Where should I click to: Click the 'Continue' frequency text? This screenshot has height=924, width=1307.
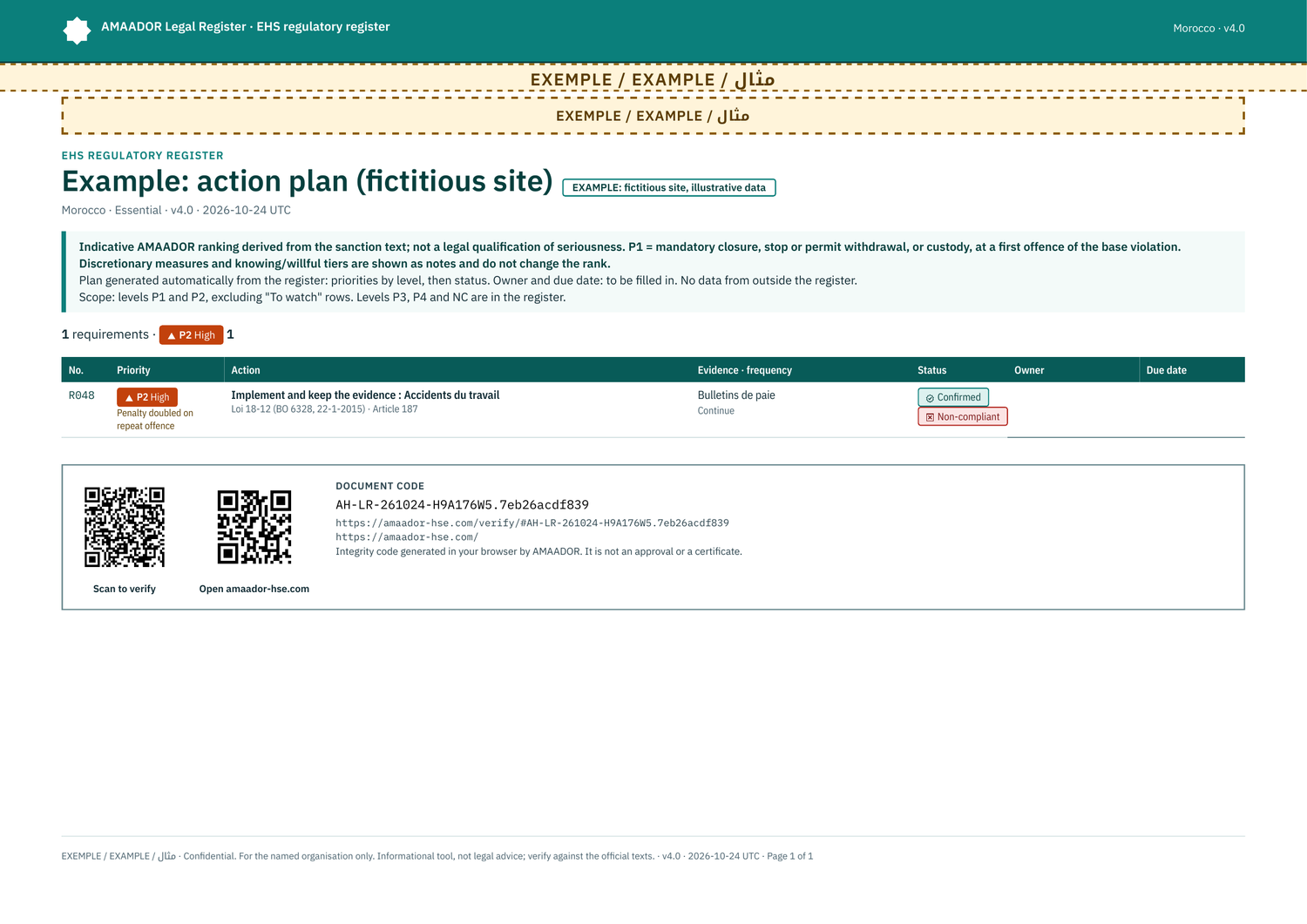(x=716, y=411)
